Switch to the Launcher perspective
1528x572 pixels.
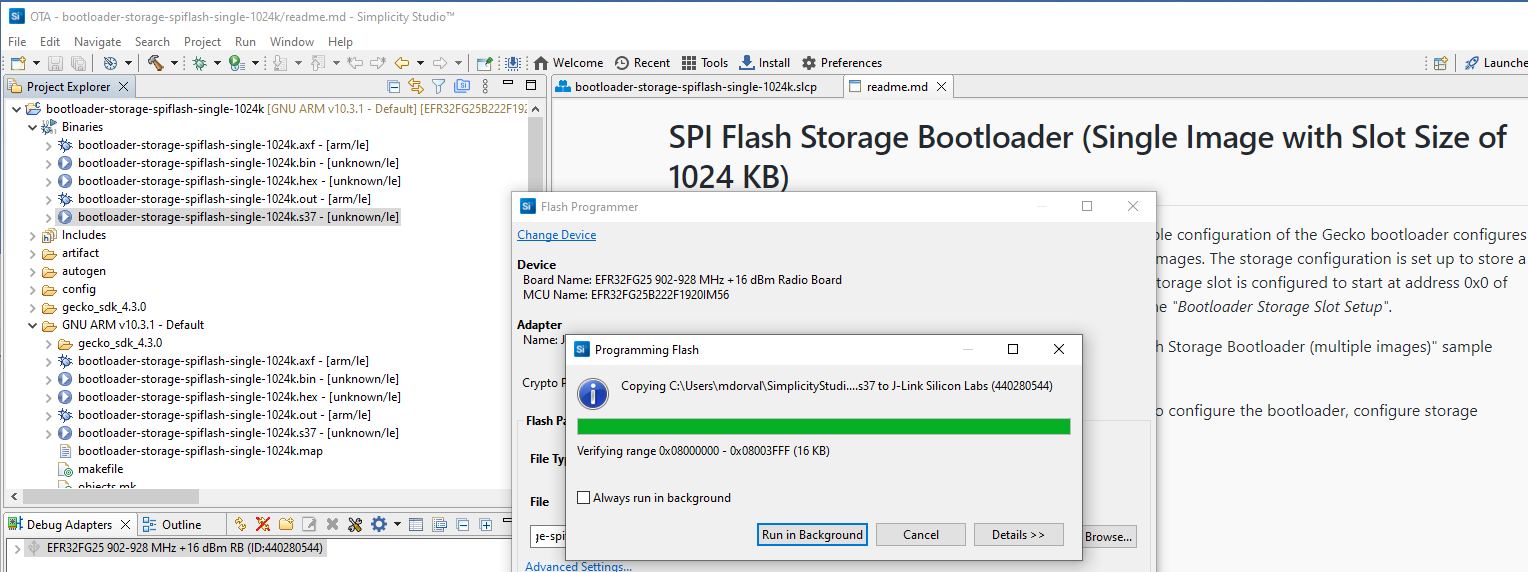1496,63
